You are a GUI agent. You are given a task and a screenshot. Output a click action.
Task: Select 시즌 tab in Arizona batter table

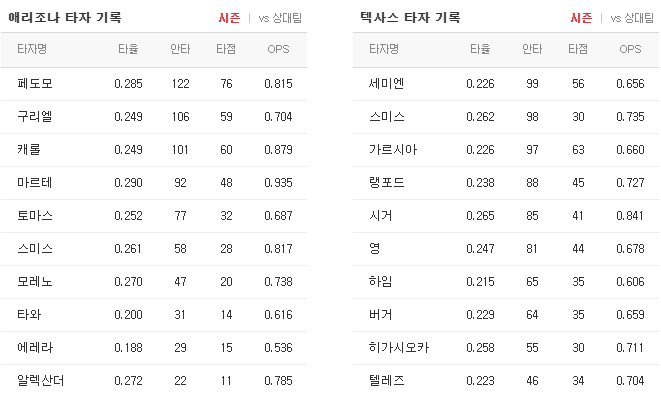[x=229, y=18]
